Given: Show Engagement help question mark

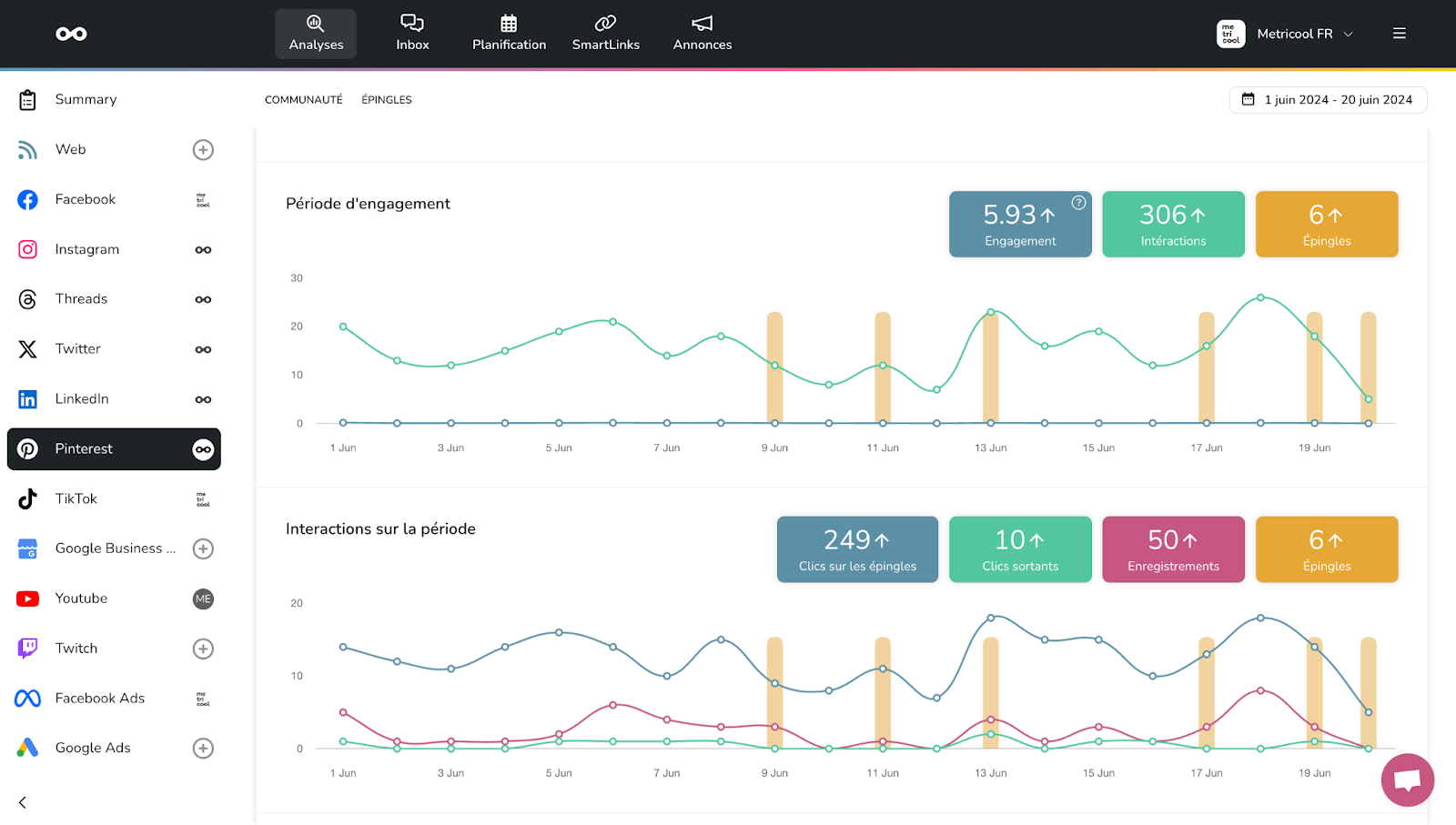Looking at the screenshot, I should 1078,203.
